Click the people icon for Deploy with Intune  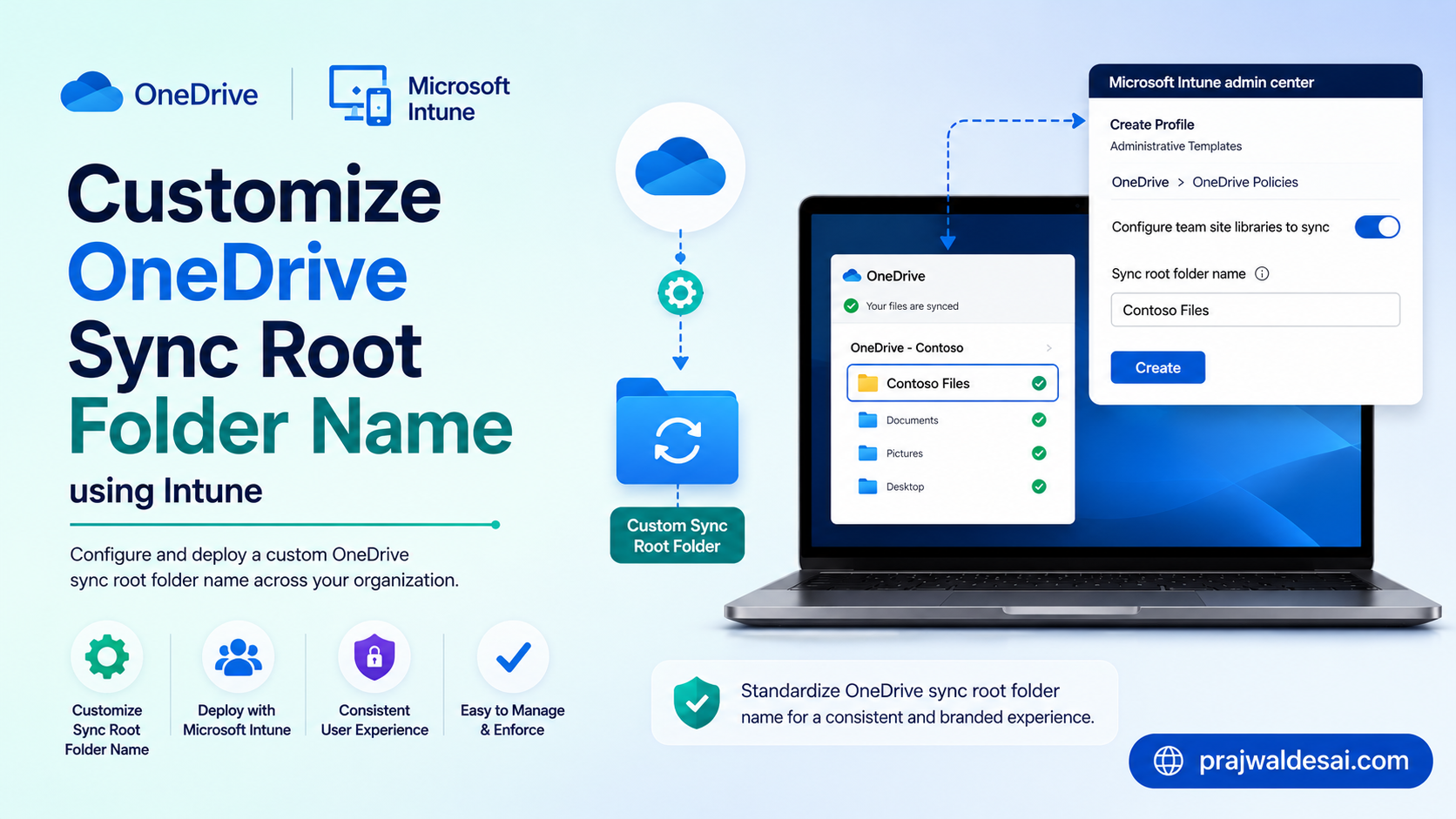238,656
